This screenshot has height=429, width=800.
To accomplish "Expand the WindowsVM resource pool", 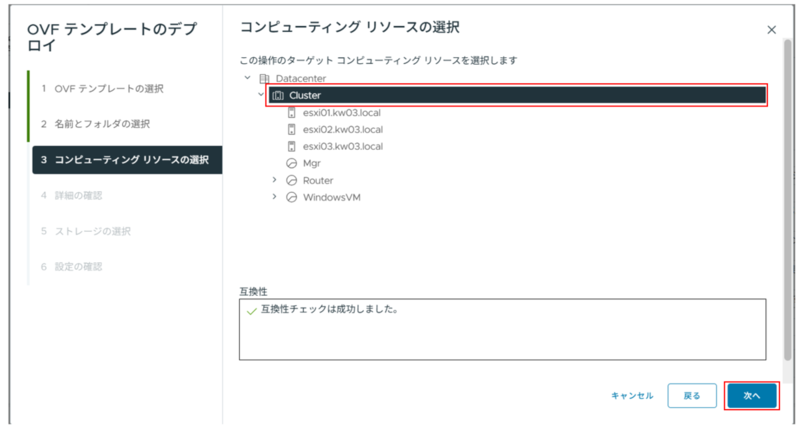I will tap(274, 196).
